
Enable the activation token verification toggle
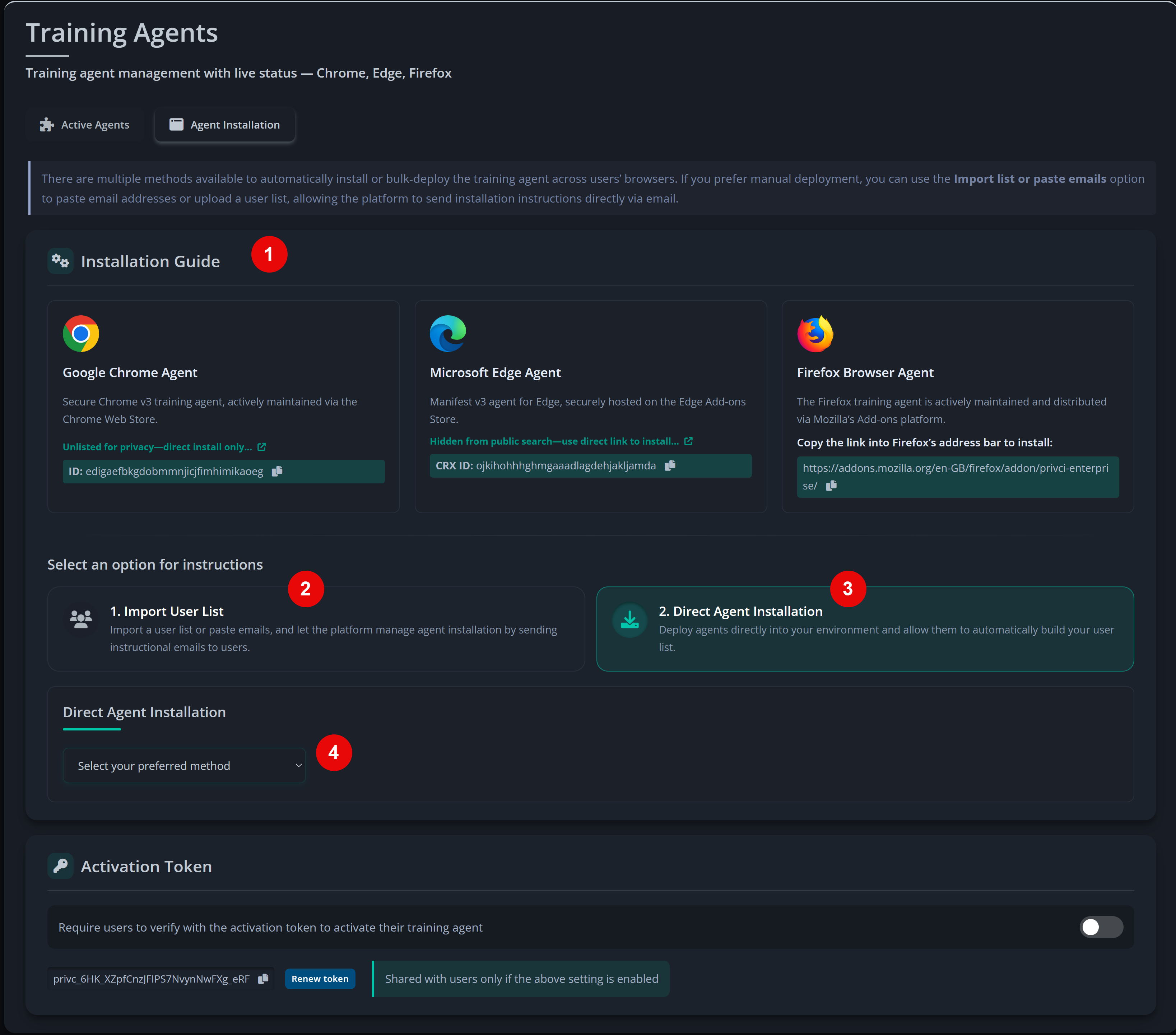(x=1101, y=927)
